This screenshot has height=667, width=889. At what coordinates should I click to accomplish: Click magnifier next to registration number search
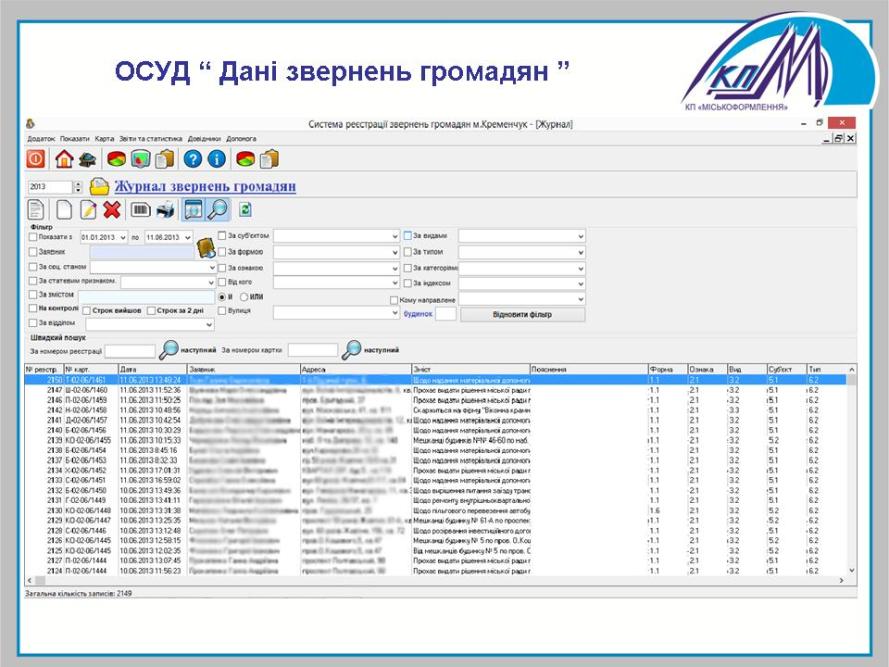[170, 350]
